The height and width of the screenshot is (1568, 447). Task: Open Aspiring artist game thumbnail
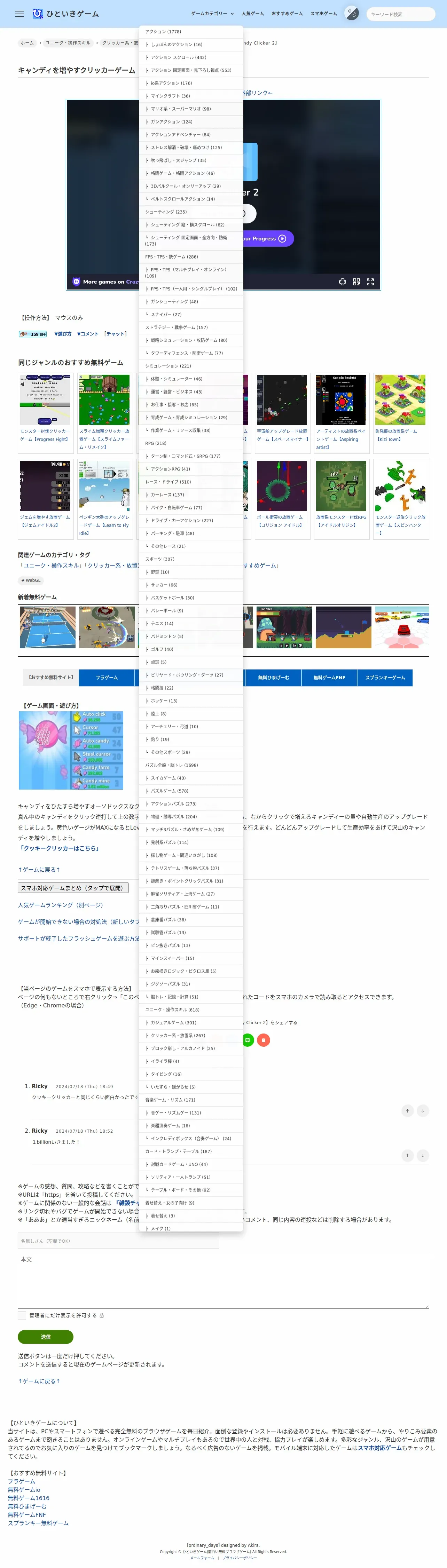341,400
